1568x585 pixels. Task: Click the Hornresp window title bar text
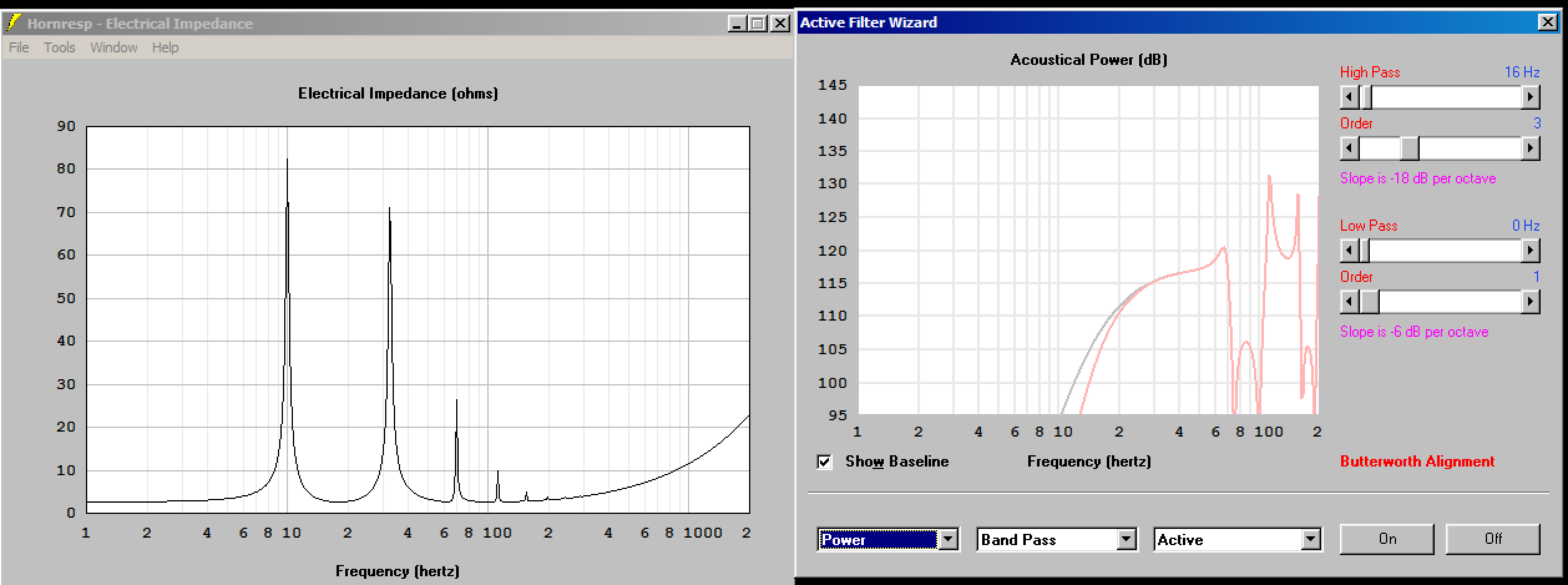coord(140,24)
